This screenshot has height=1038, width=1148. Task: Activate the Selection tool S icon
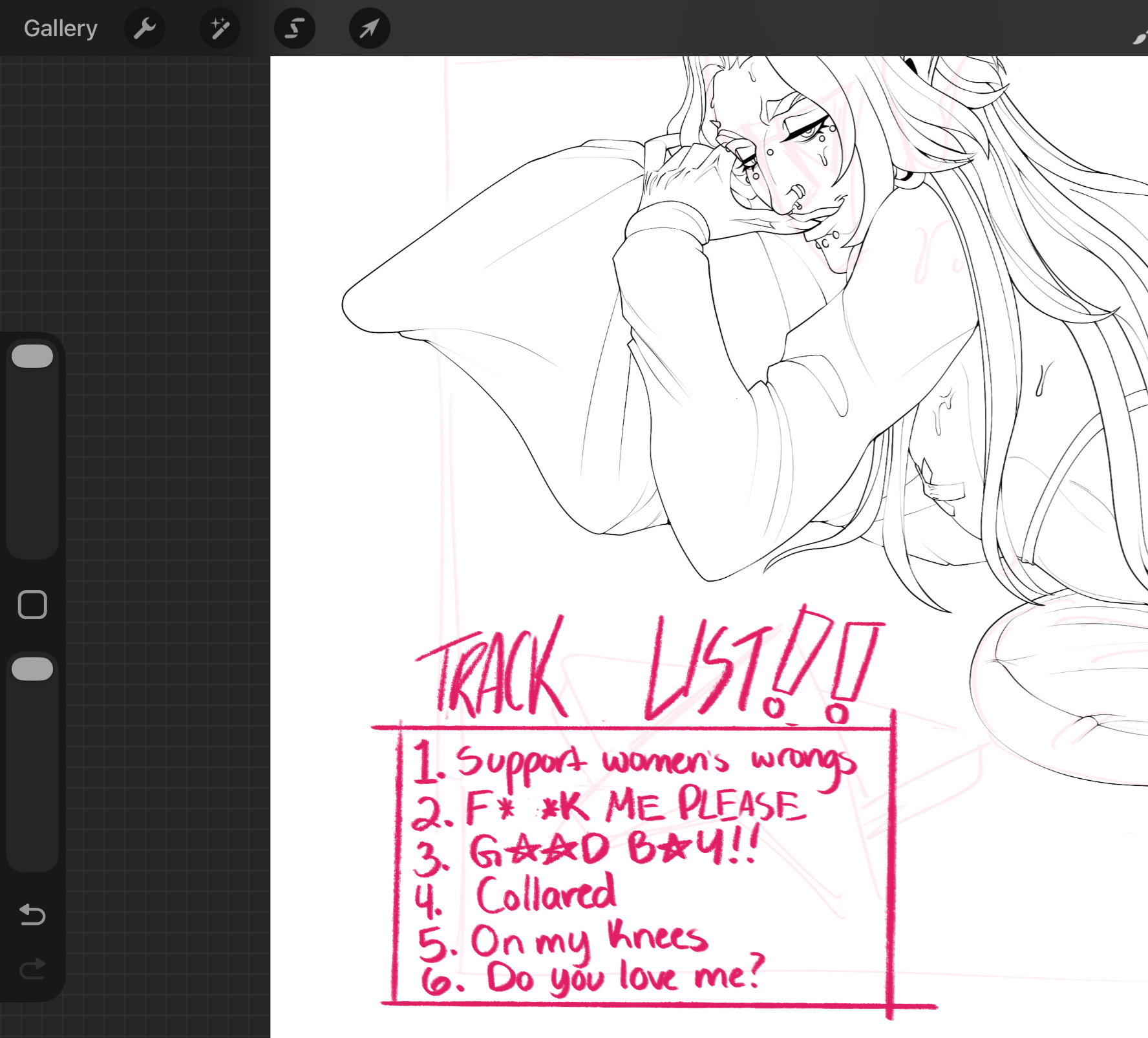click(295, 28)
